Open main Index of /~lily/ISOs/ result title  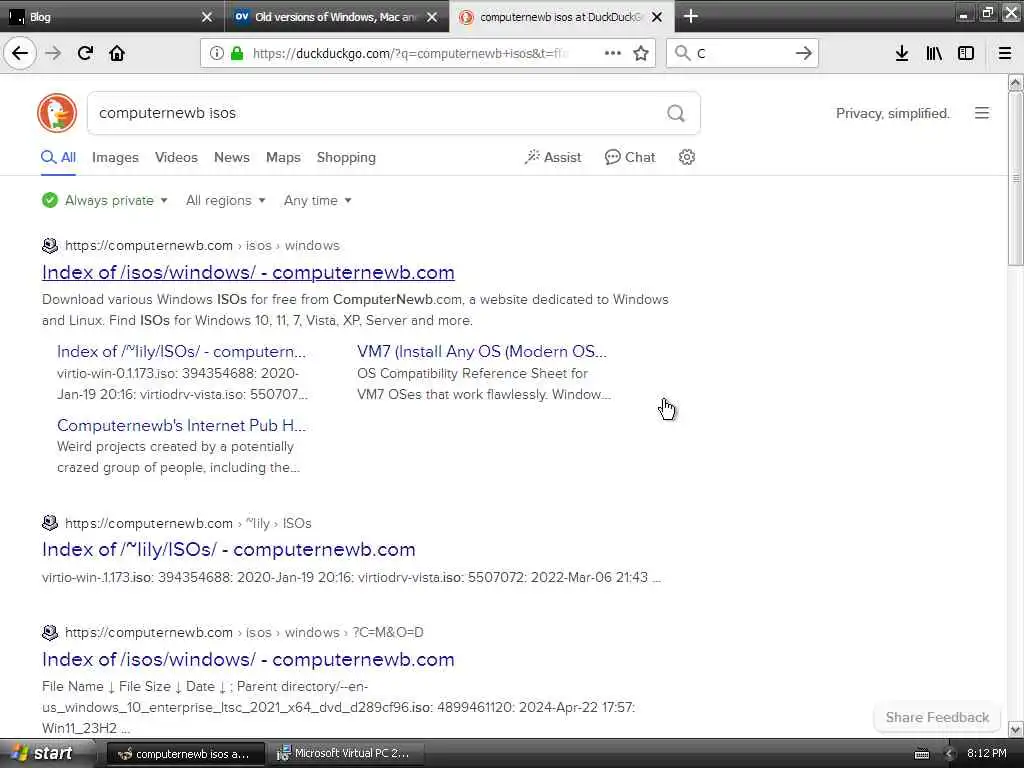coord(229,550)
